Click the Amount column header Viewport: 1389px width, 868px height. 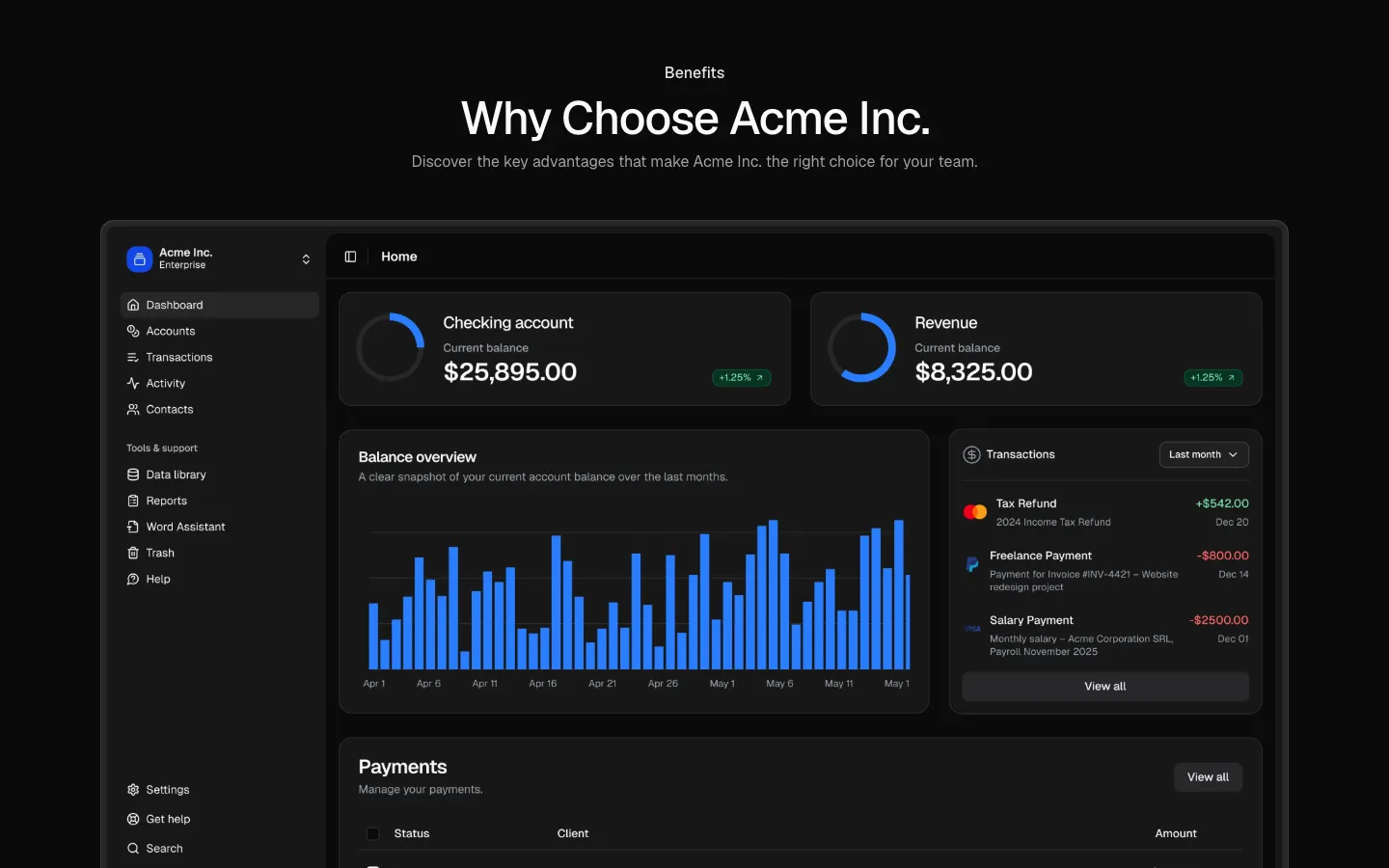tap(1176, 833)
